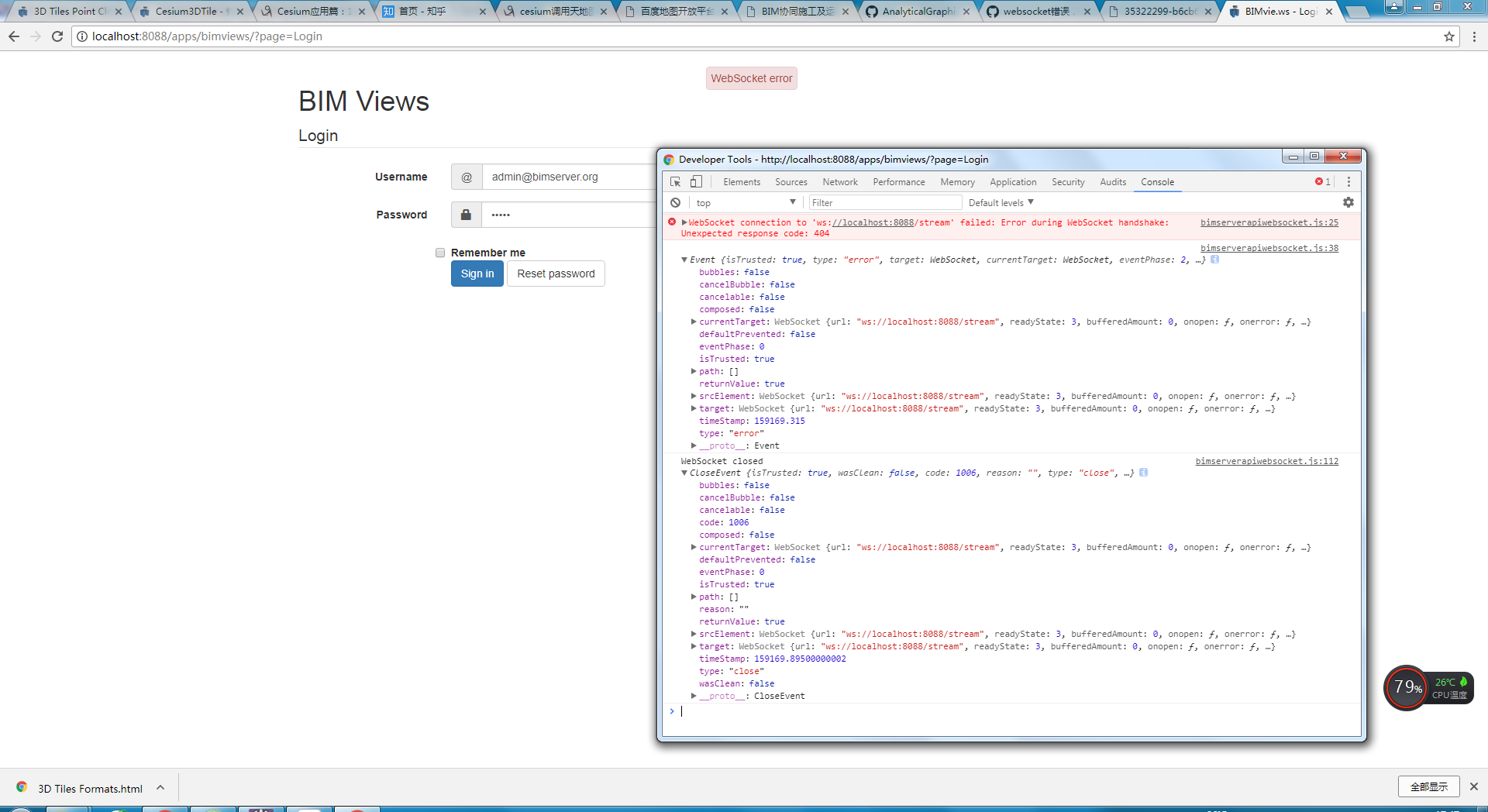Image resolution: width=1488 pixels, height=812 pixels.
Task: Enable the Remember me checkbox
Action: tap(439, 253)
